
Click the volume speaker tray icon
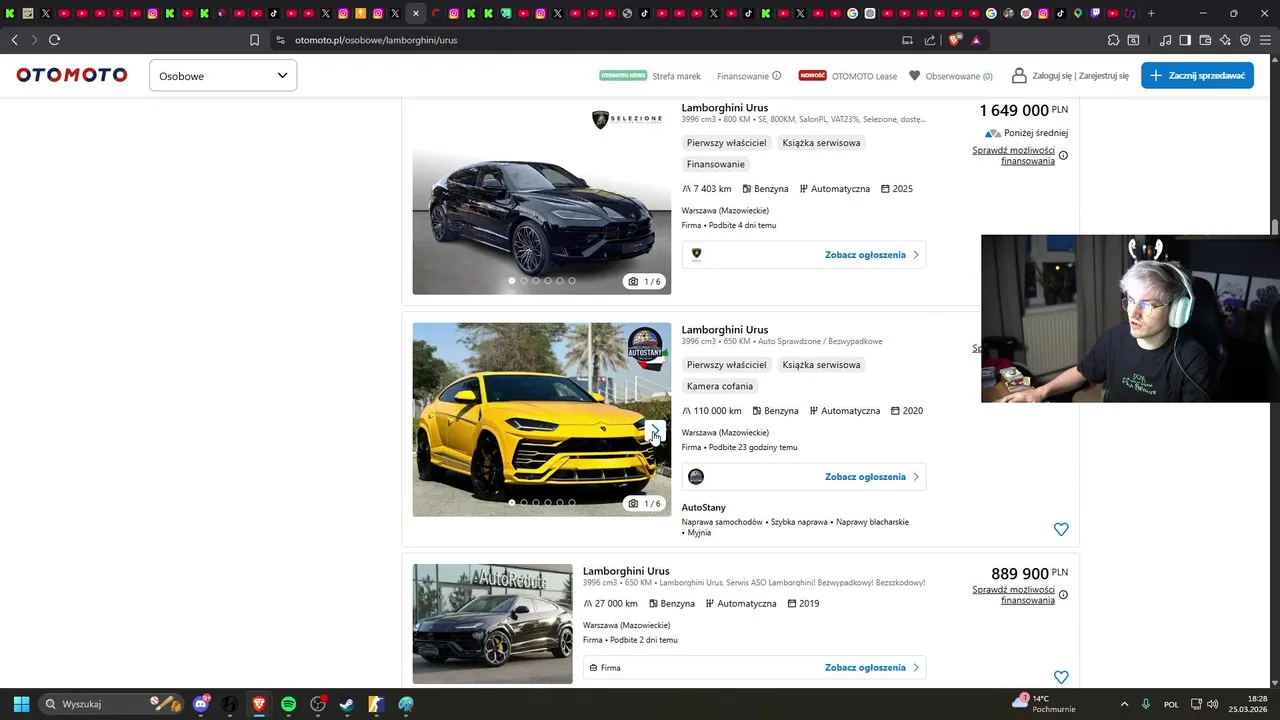tap(1213, 704)
